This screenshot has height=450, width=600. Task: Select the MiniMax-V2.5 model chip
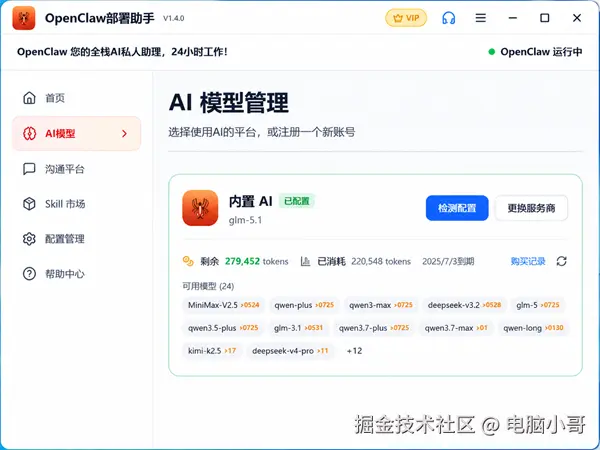coord(223,305)
